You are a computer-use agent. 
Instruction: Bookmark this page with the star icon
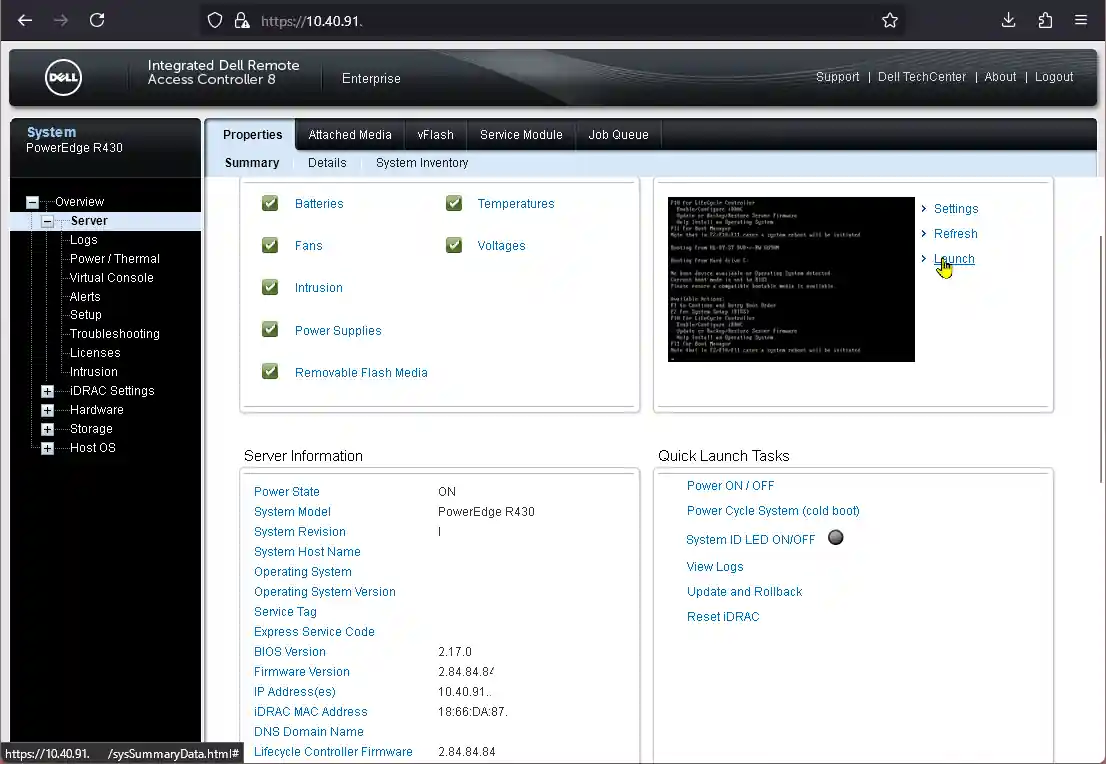click(x=890, y=20)
